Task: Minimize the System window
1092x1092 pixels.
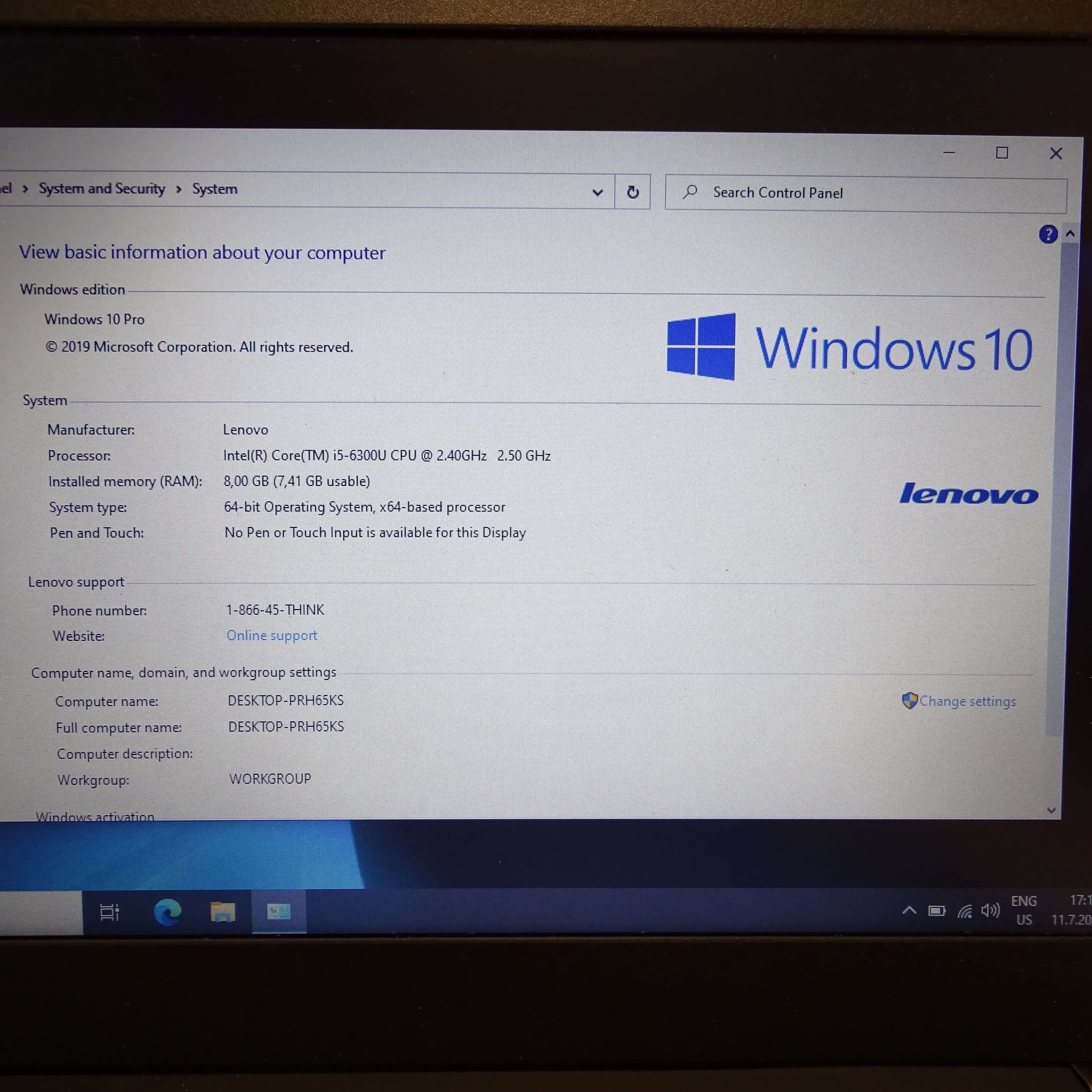Action: point(949,152)
